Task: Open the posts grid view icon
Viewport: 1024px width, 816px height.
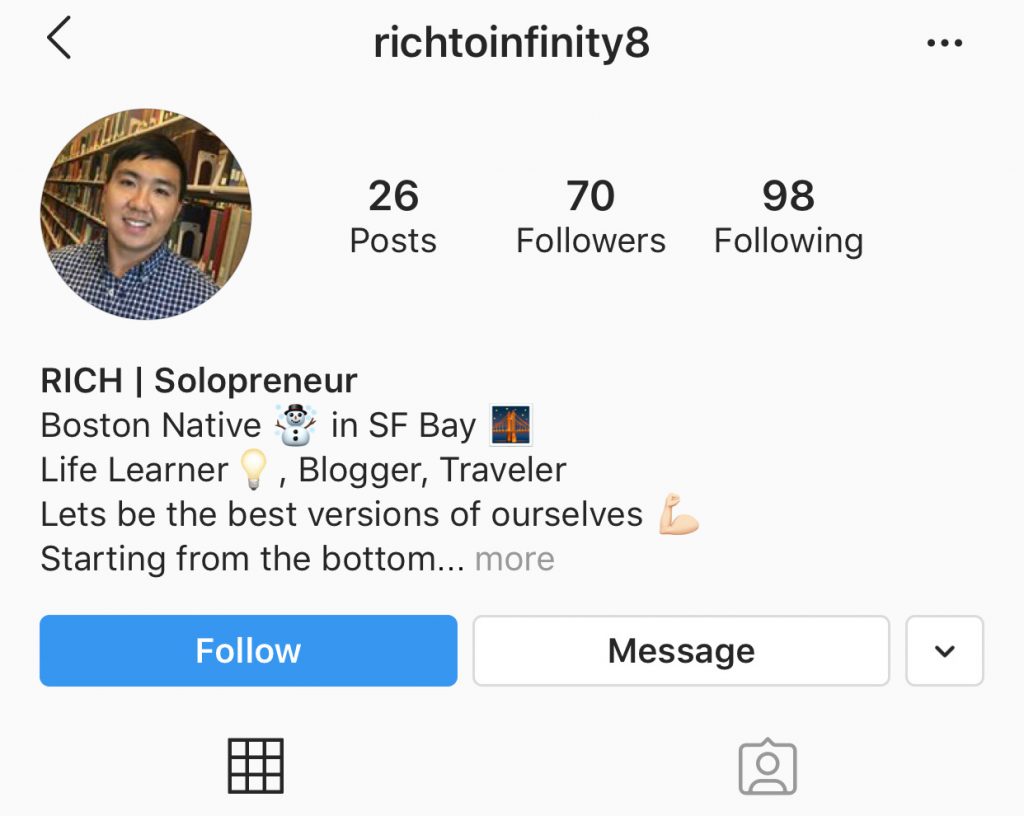Action: point(256,765)
